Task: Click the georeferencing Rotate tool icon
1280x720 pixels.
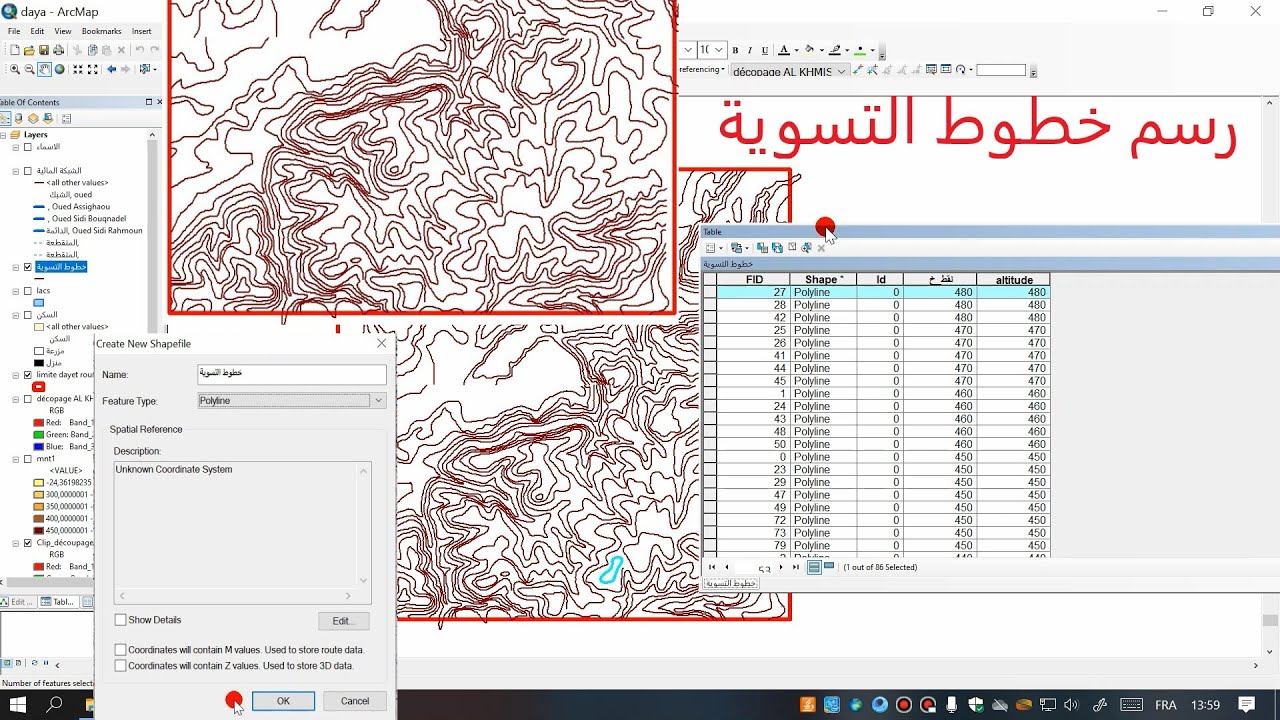Action: coord(960,70)
